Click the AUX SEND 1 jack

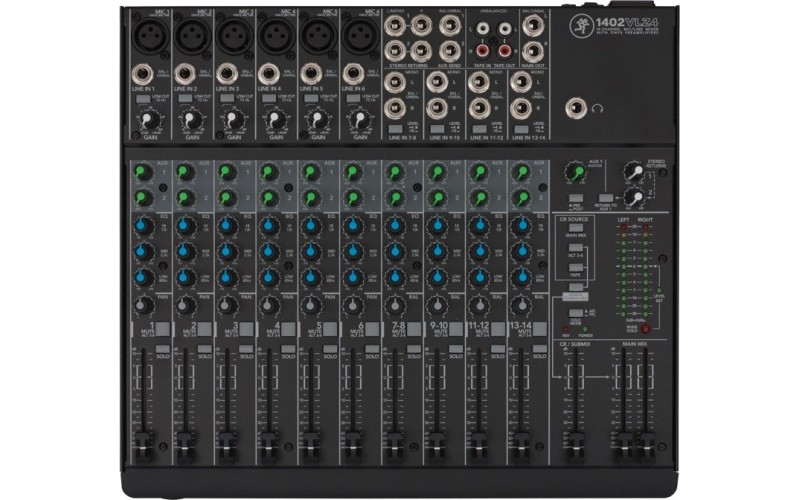449,25
